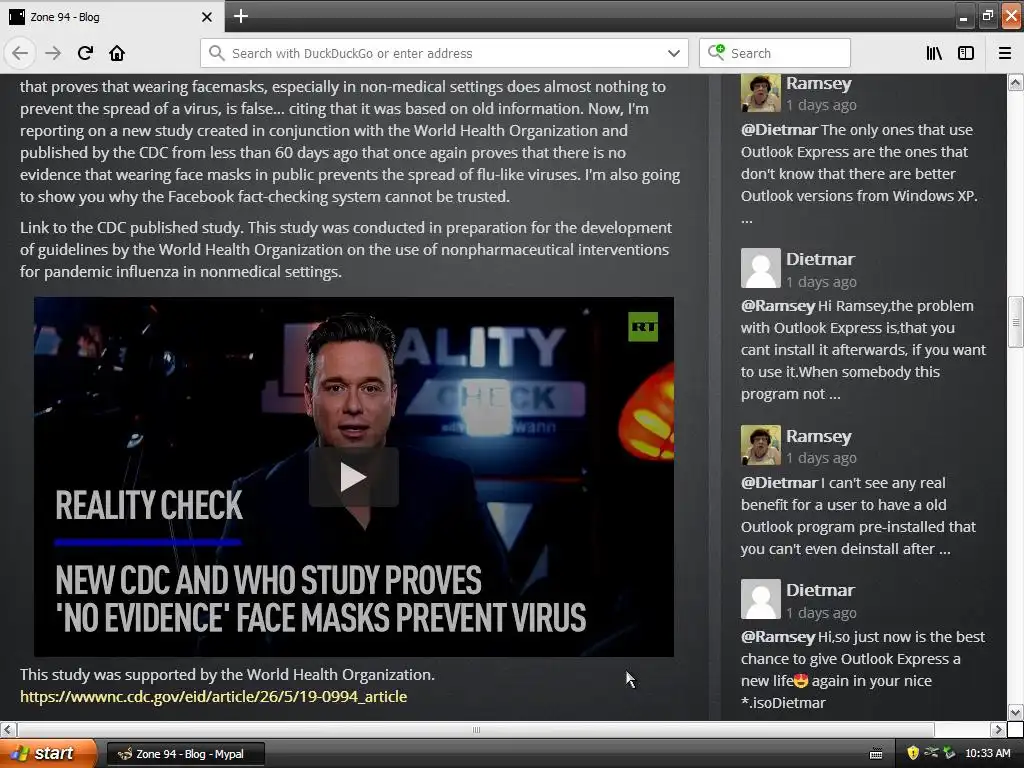
Task: Click the horizontal scrollbar left arrow
Action: coord(8,729)
